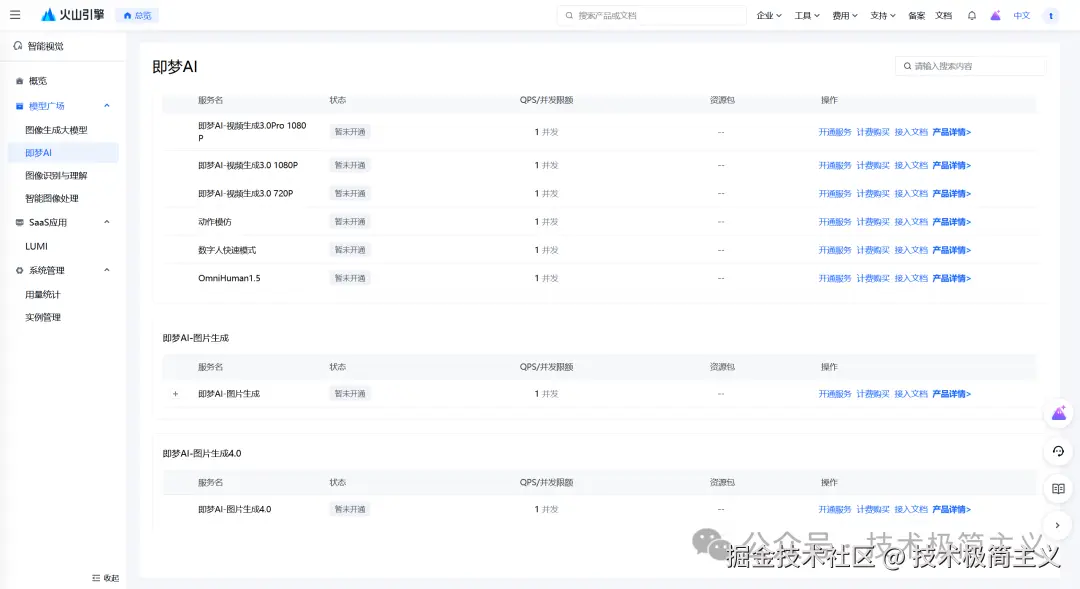This screenshot has width=1080, height=589.
Task: Switch language via 中文 button
Action: tap(1021, 15)
